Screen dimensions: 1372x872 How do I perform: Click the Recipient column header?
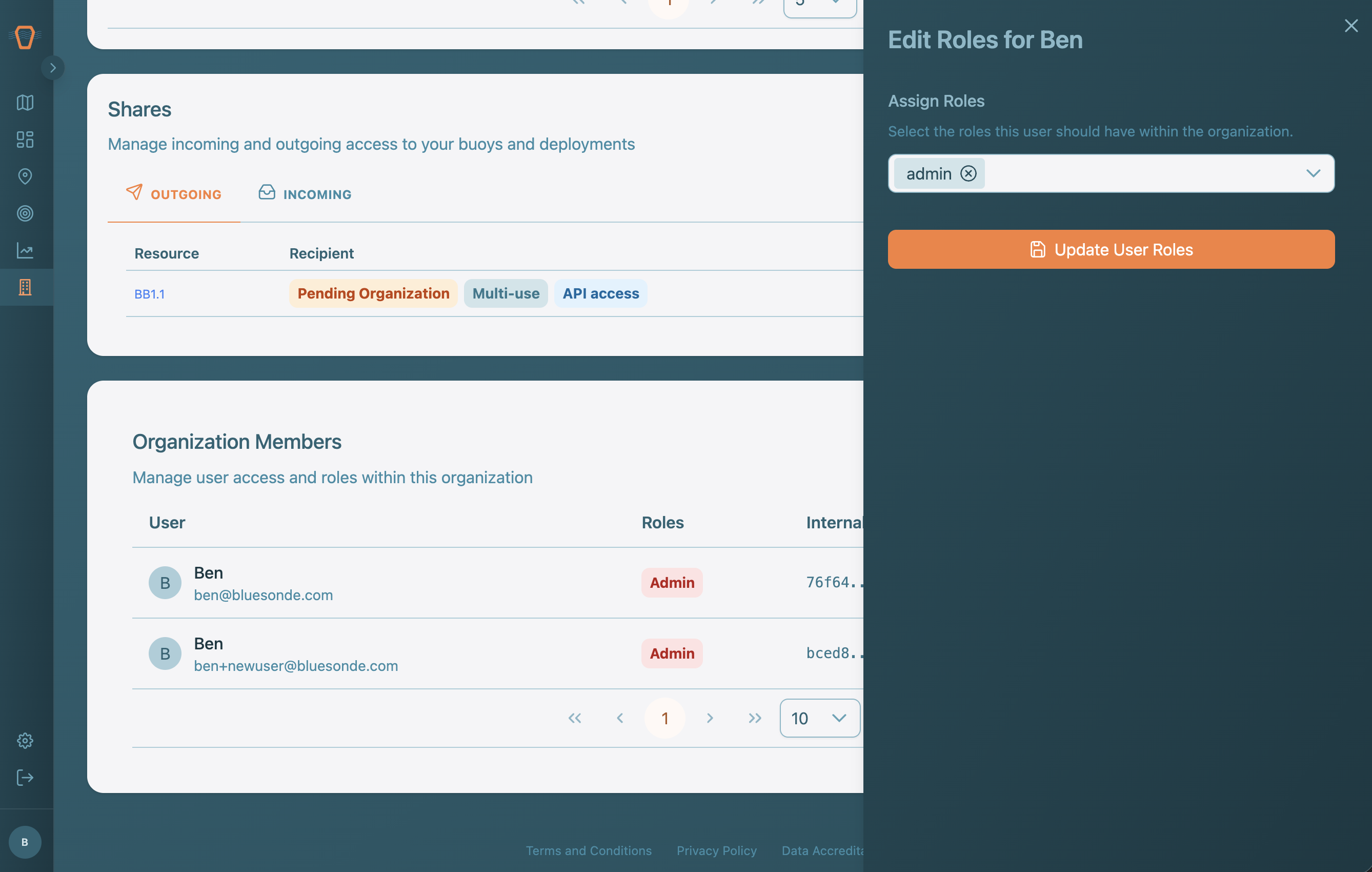(x=321, y=253)
